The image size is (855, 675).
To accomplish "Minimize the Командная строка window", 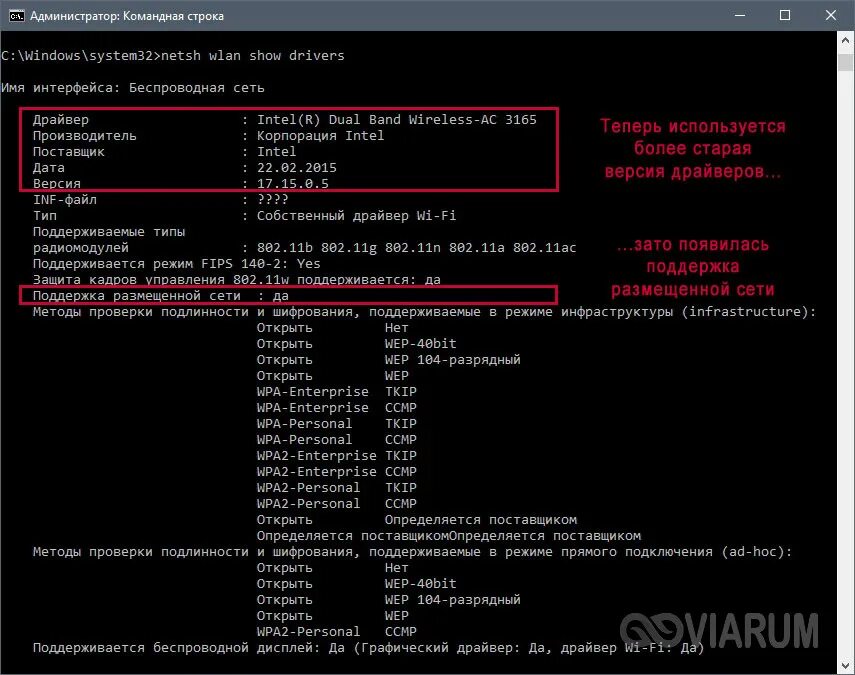I will [x=740, y=15].
